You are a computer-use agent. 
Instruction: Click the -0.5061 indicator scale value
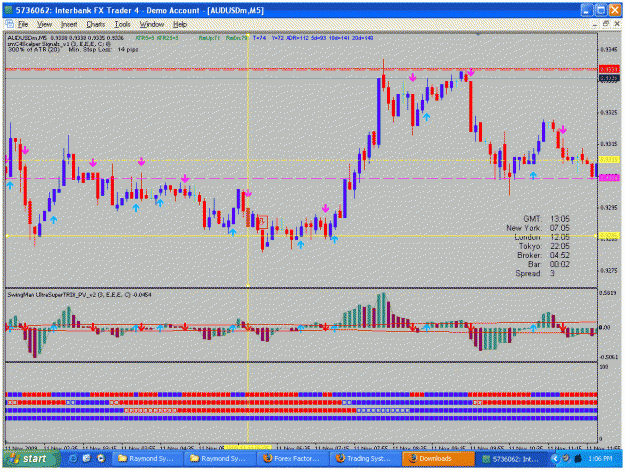pos(608,357)
